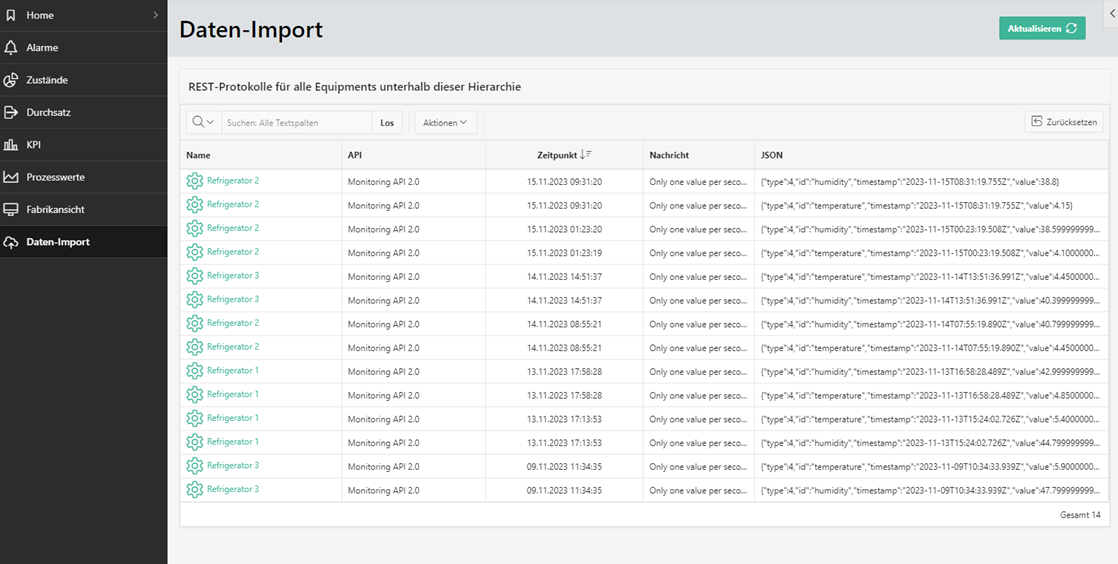Screen dimensions: 1118x564
Task: Click gear icon of Refrigerator 2 temperature 08:55:21 row
Action: (x=195, y=347)
